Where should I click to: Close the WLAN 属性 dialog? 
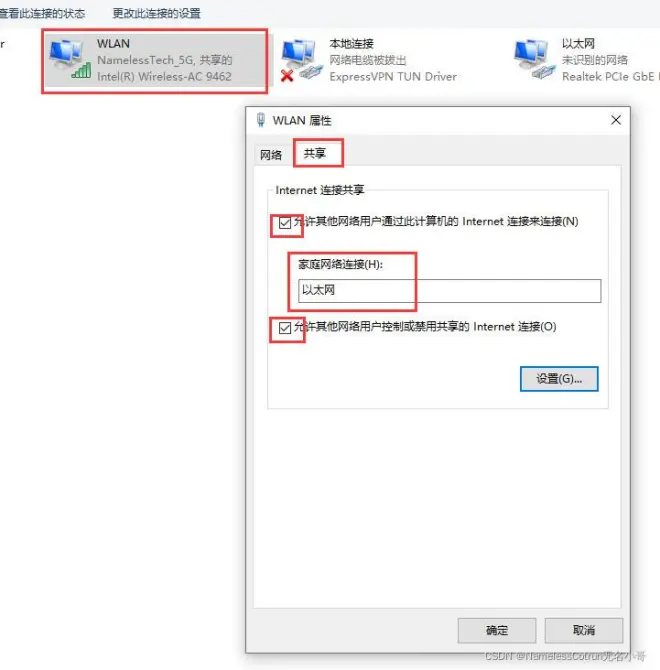coord(616,120)
